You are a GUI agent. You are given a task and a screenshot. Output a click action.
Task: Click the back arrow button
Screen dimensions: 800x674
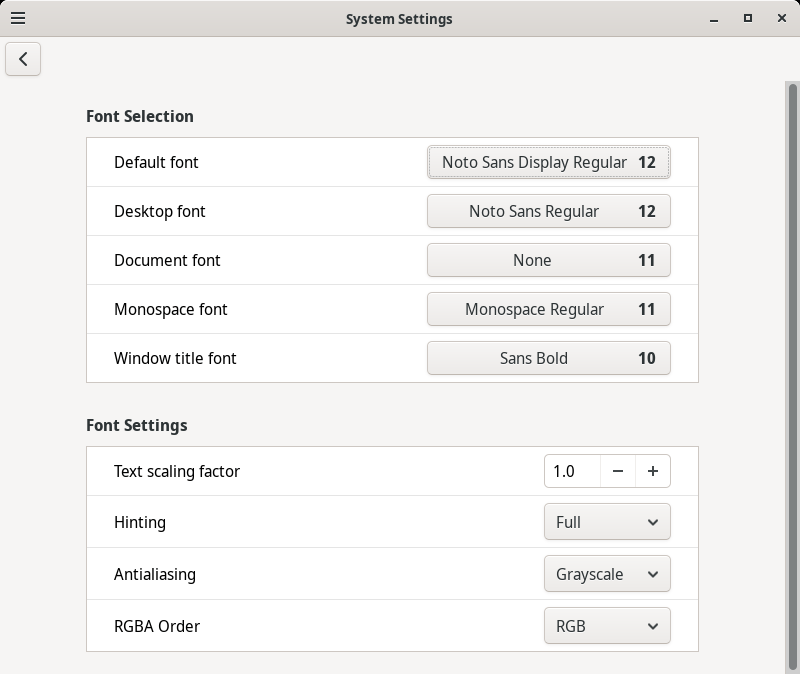click(23, 59)
